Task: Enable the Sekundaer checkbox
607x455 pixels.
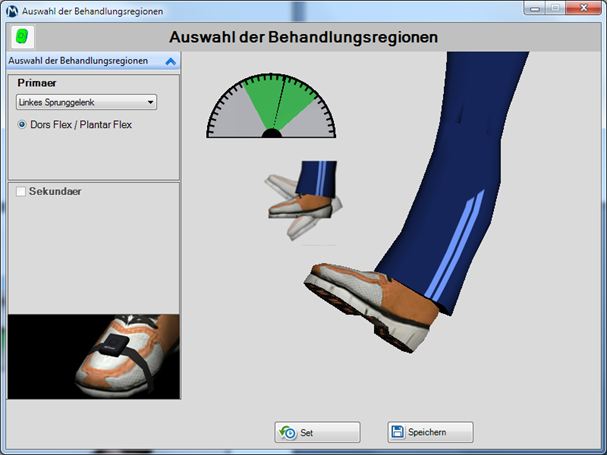Action: pyautogui.click(x=22, y=190)
